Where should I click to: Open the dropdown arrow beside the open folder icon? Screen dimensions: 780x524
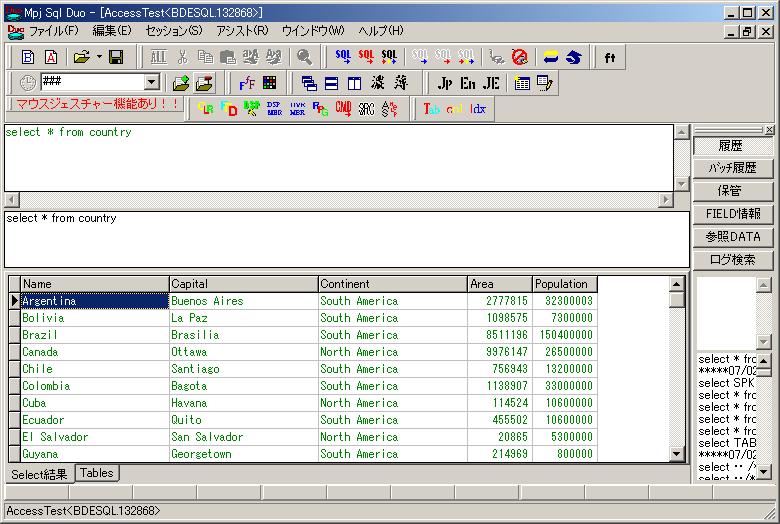click(99, 57)
